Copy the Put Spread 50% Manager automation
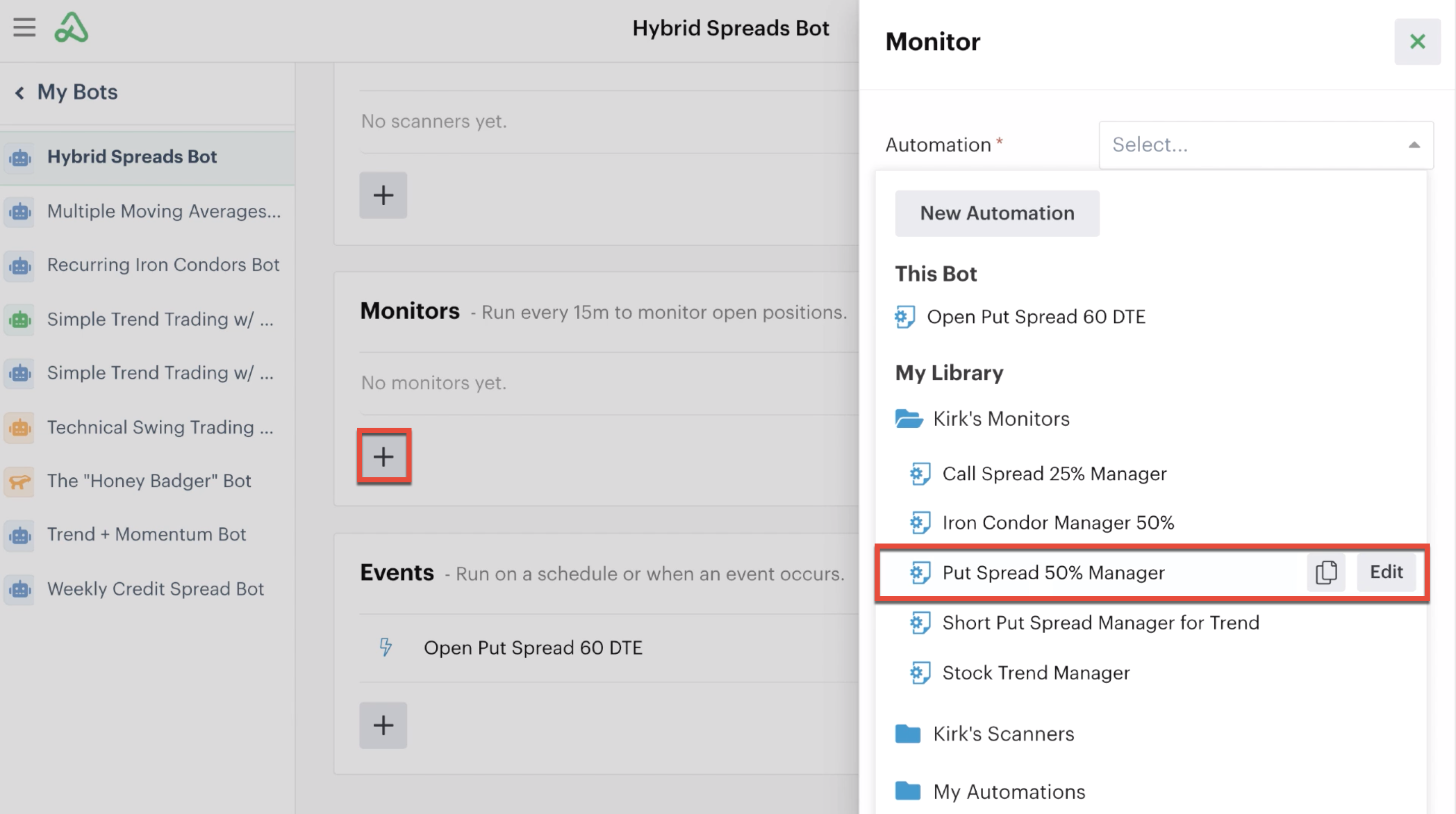This screenshot has height=814, width=1456. click(x=1326, y=572)
